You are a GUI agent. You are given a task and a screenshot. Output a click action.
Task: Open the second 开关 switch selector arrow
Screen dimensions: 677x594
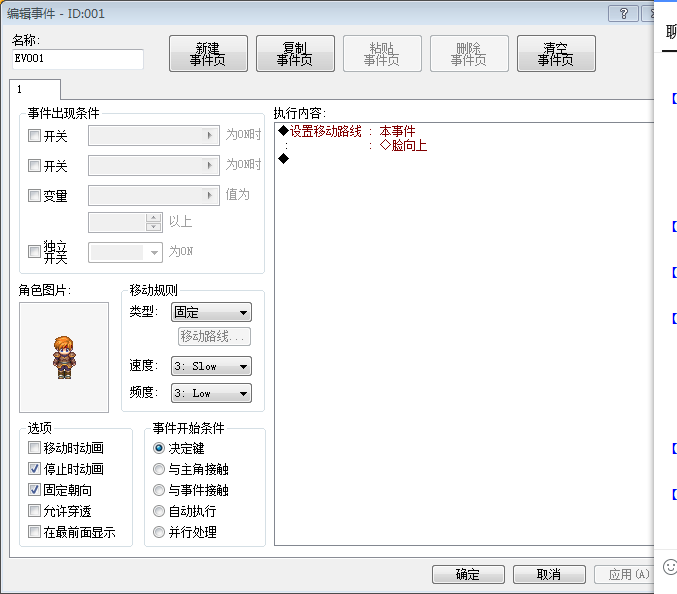click(210, 165)
